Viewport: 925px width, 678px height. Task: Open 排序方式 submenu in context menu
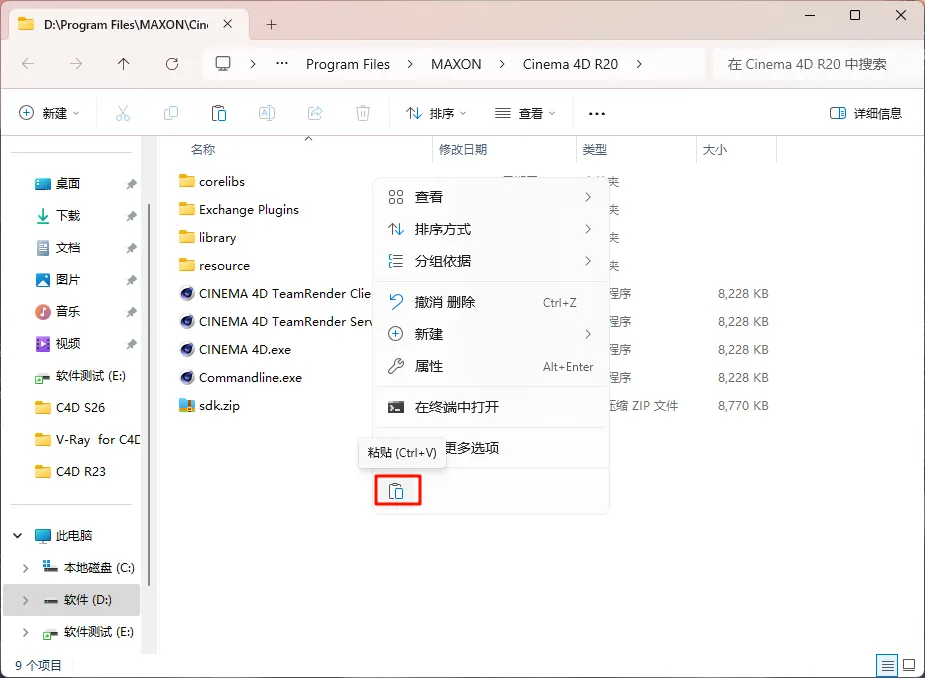coord(491,229)
